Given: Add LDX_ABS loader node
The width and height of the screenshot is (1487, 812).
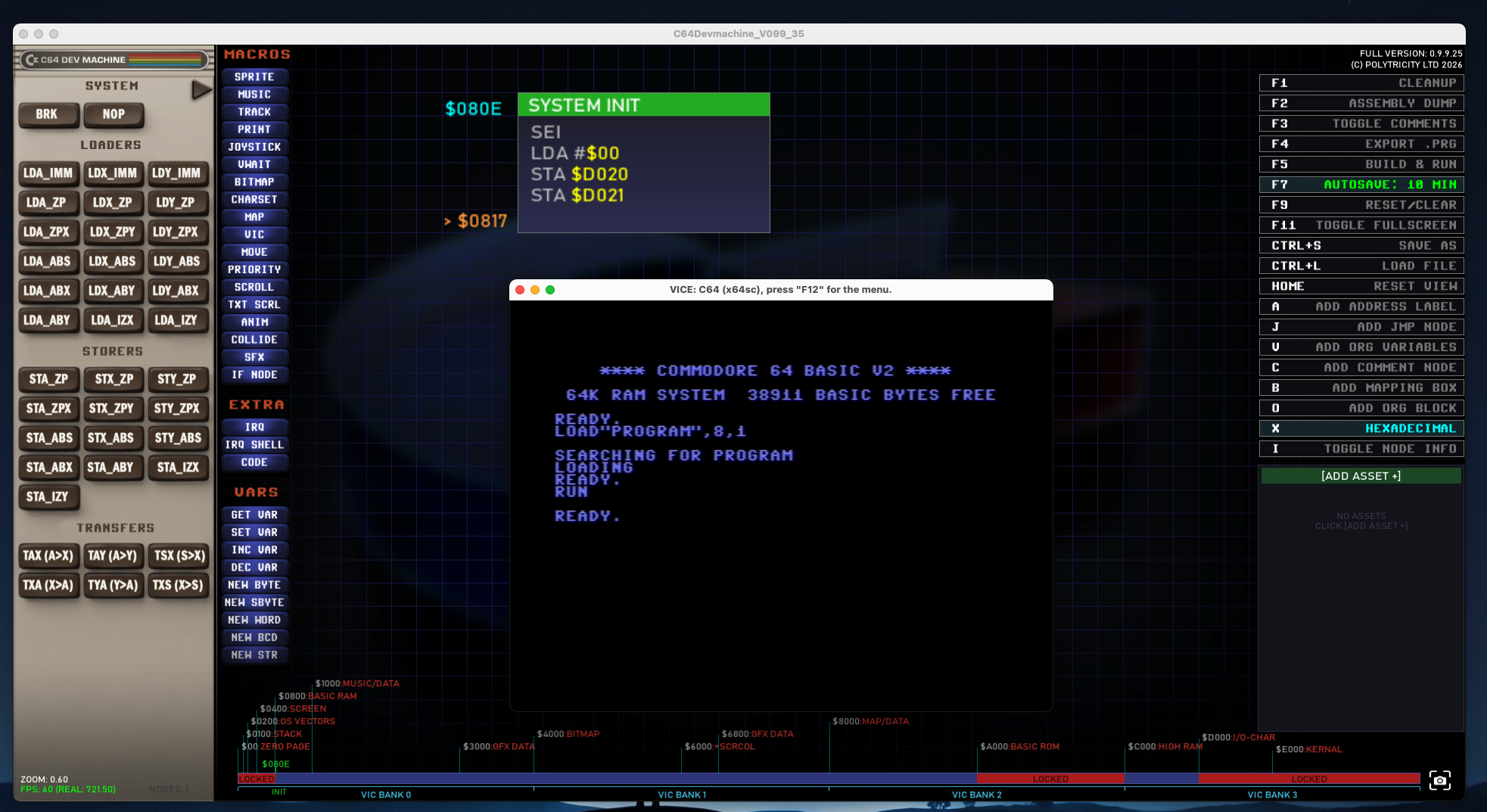Looking at the screenshot, I should pos(112,262).
